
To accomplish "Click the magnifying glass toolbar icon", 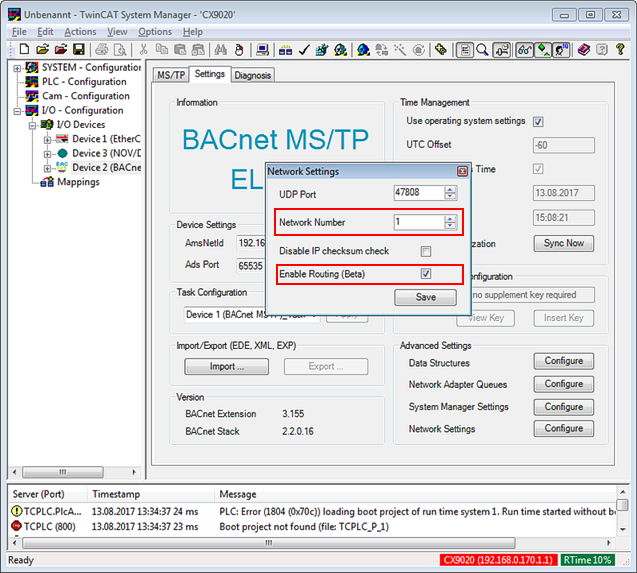I will point(482,50).
